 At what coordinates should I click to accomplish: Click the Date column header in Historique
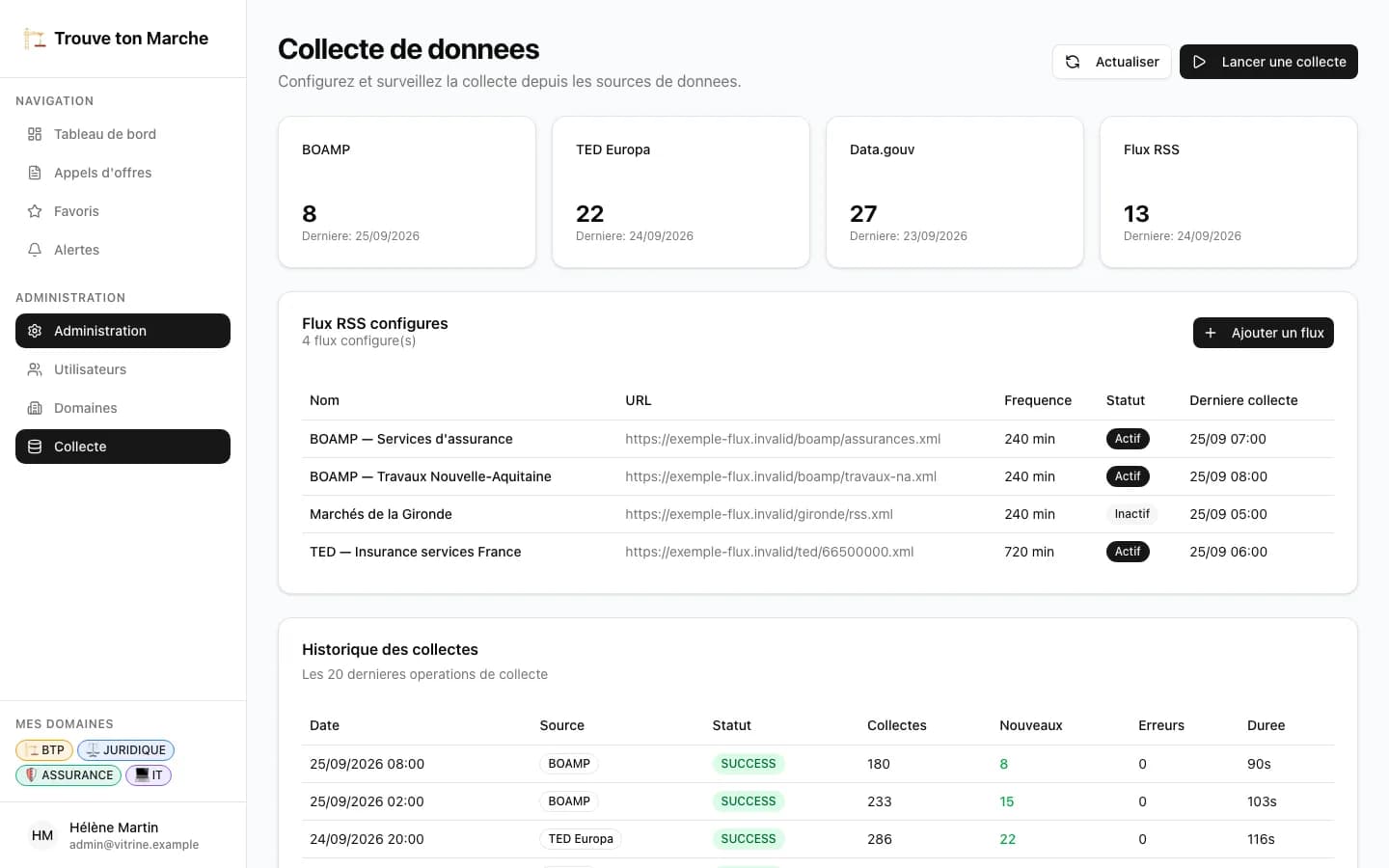(x=324, y=725)
